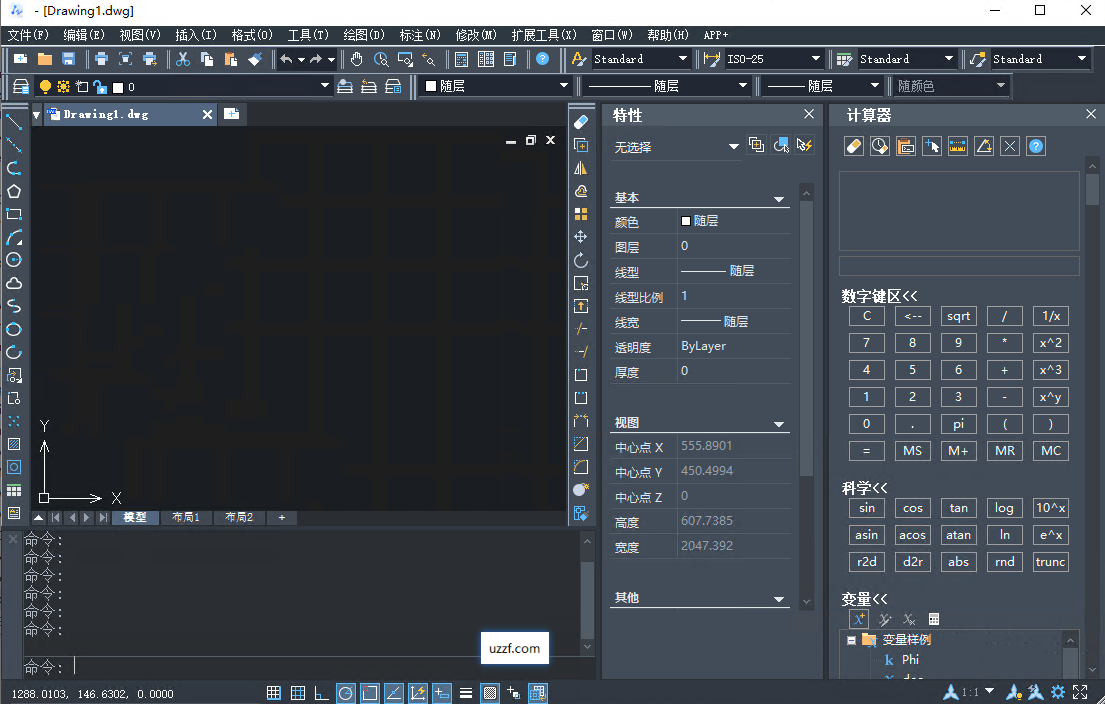The height and width of the screenshot is (704, 1105).
Task: Toggle ortho mode in the status bar
Action: (x=320, y=692)
